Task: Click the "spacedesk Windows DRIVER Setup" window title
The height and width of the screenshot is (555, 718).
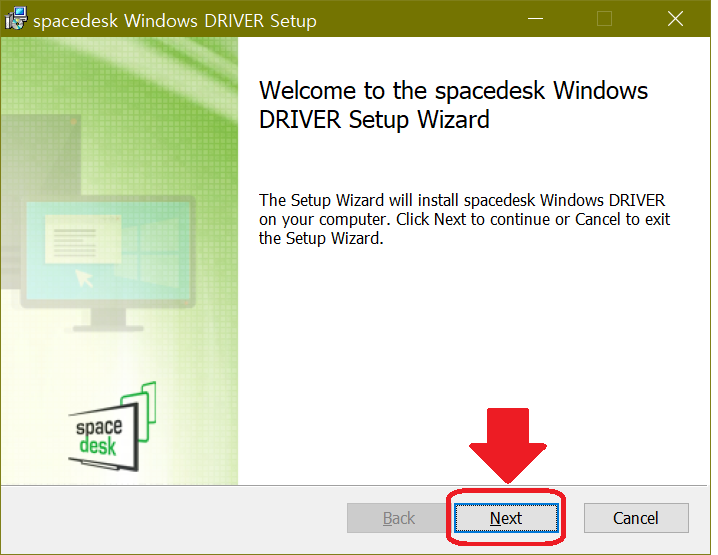Action: click(175, 21)
